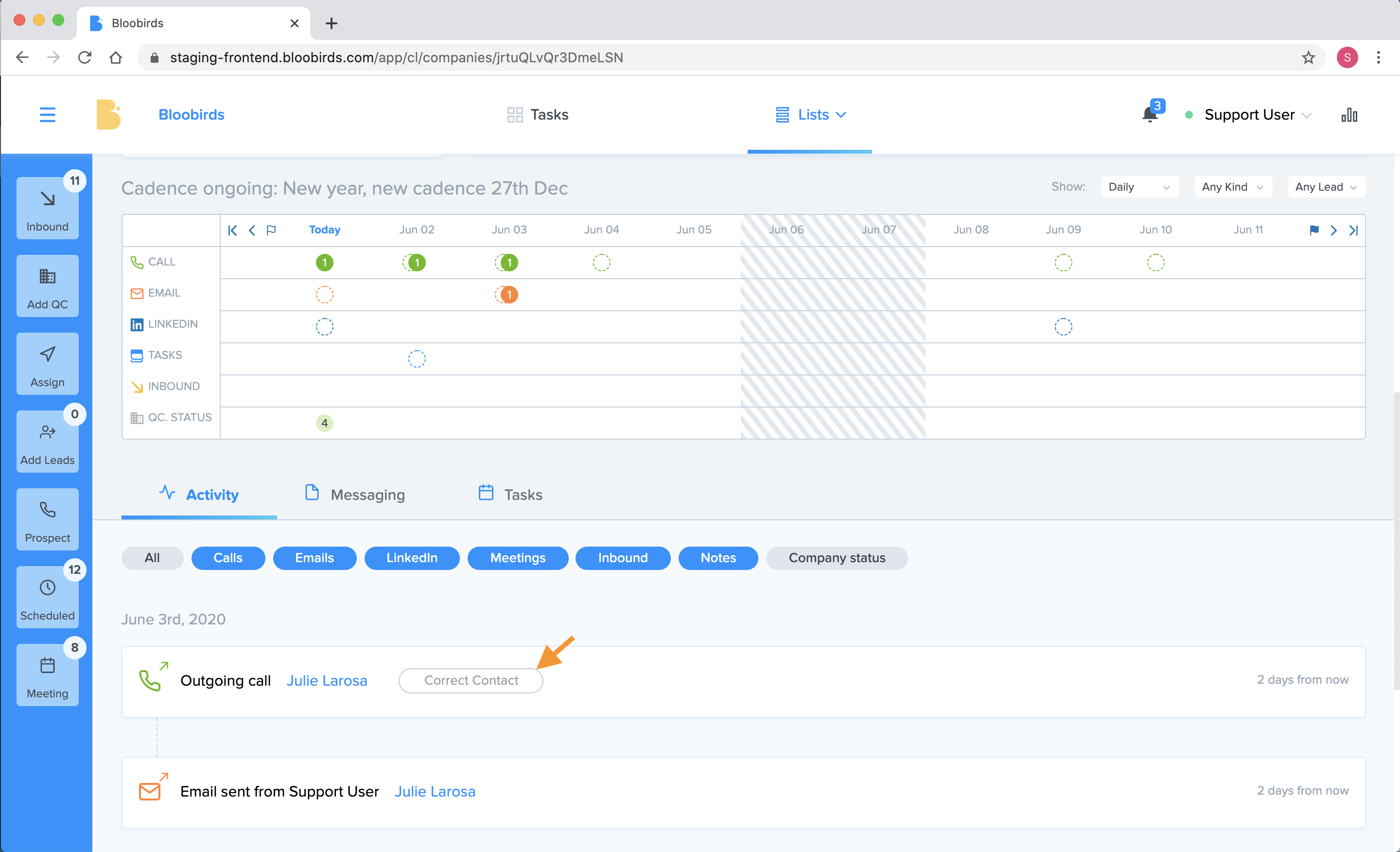Open the Meeting sidebar button
Image resolution: width=1400 pixels, height=852 pixels.
tap(47, 674)
